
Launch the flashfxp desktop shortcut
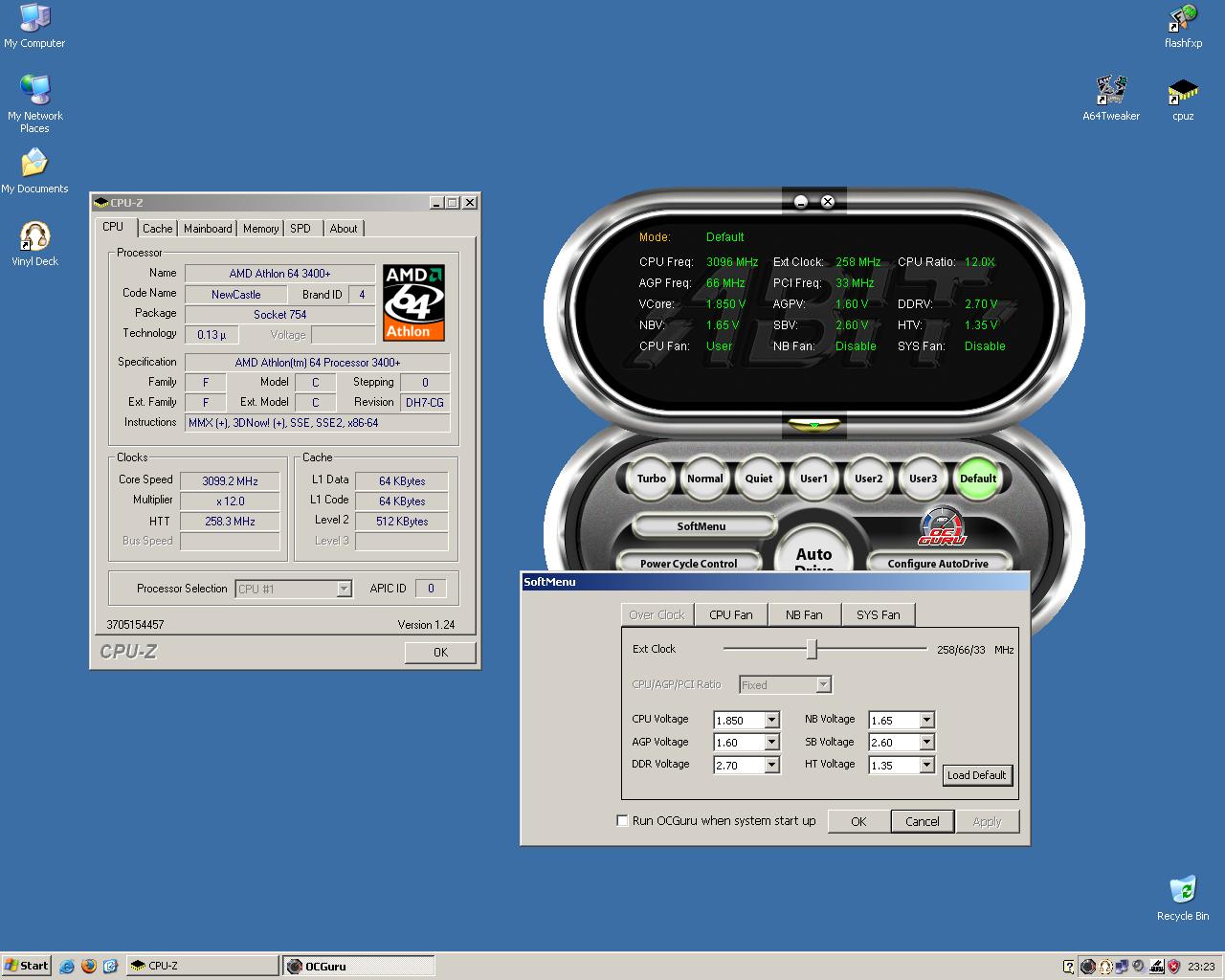pyautogui.click(x=1183, y=26)
